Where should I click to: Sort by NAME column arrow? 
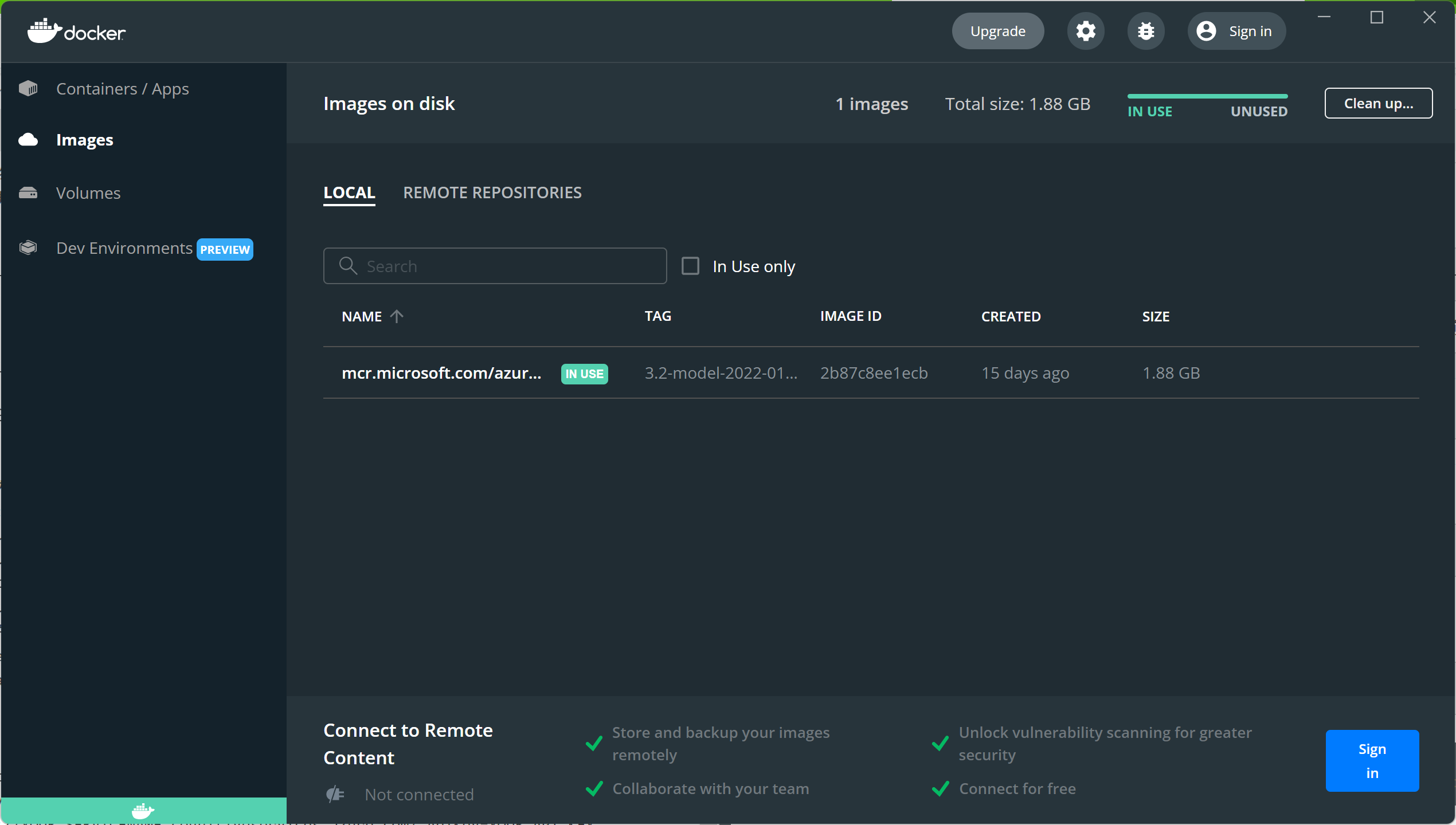point(397,316)
